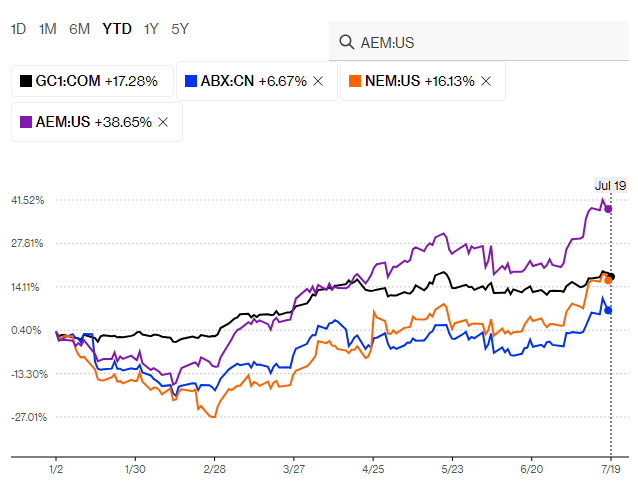Screen dimensions: 638x488
Task: Click the black GC1:COM color swatch
Action: (28, 81)
